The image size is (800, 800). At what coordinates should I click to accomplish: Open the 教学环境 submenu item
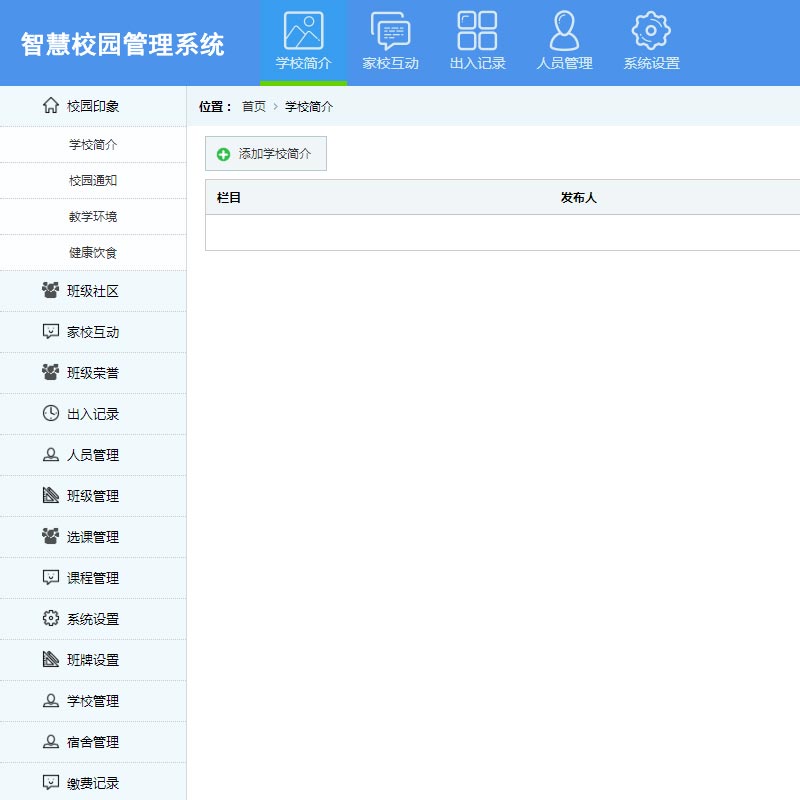[x=93, y=217]
